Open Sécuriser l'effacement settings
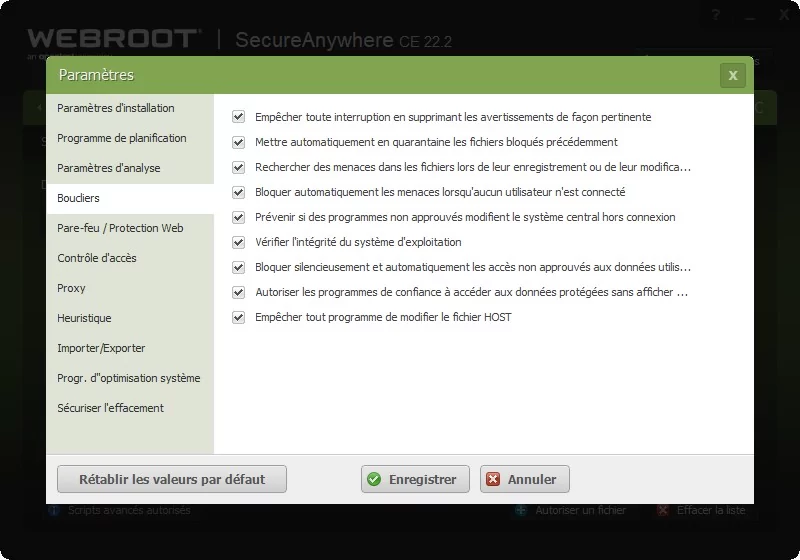 point(110,408)
